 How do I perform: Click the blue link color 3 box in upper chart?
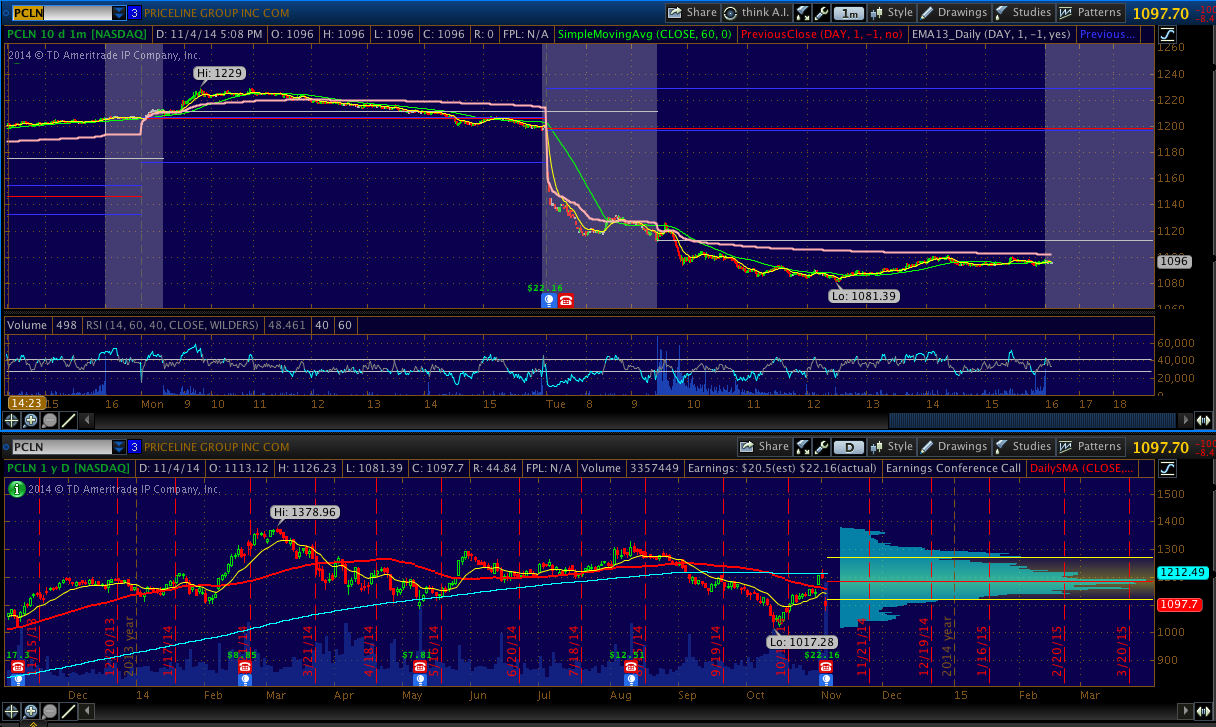[135, 13]
